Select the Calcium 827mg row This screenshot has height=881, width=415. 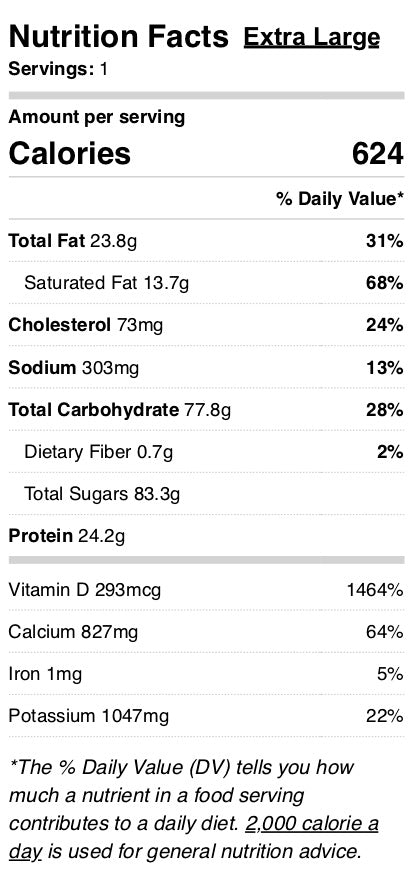(x=207, y=632)
